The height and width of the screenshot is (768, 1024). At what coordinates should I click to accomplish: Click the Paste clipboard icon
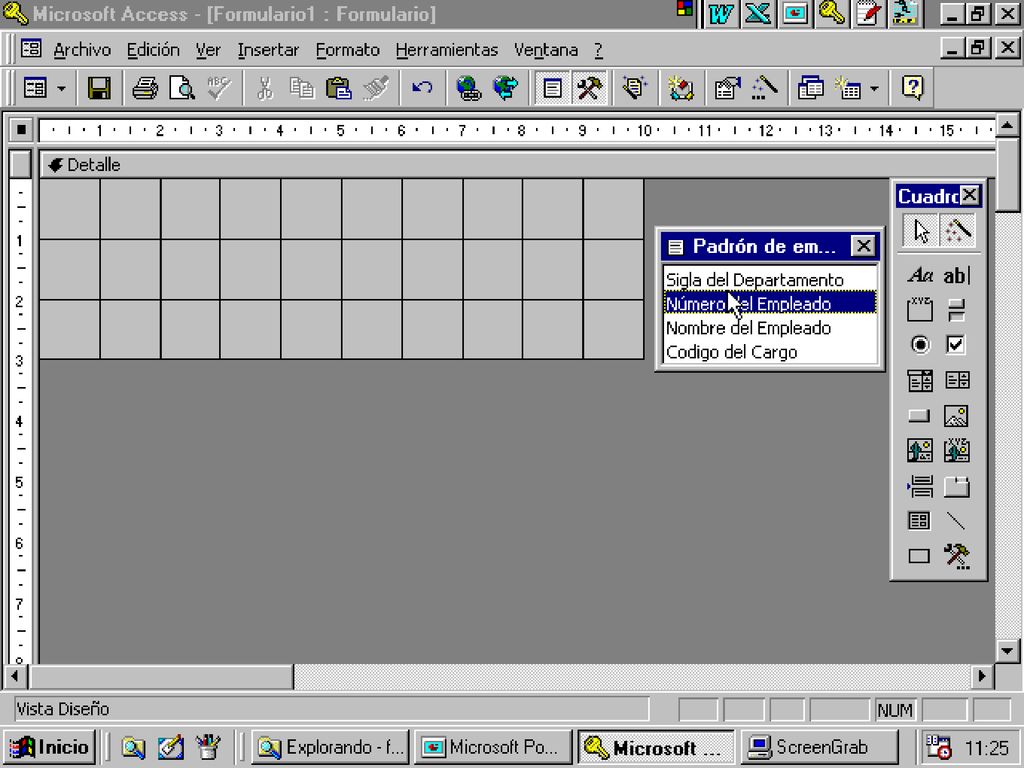(x=339, y=88)
